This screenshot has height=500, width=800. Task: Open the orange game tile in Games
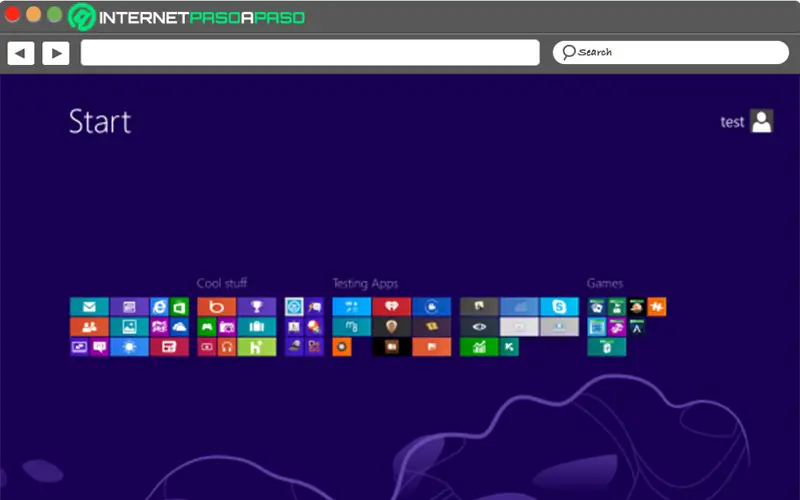[657, 307]
